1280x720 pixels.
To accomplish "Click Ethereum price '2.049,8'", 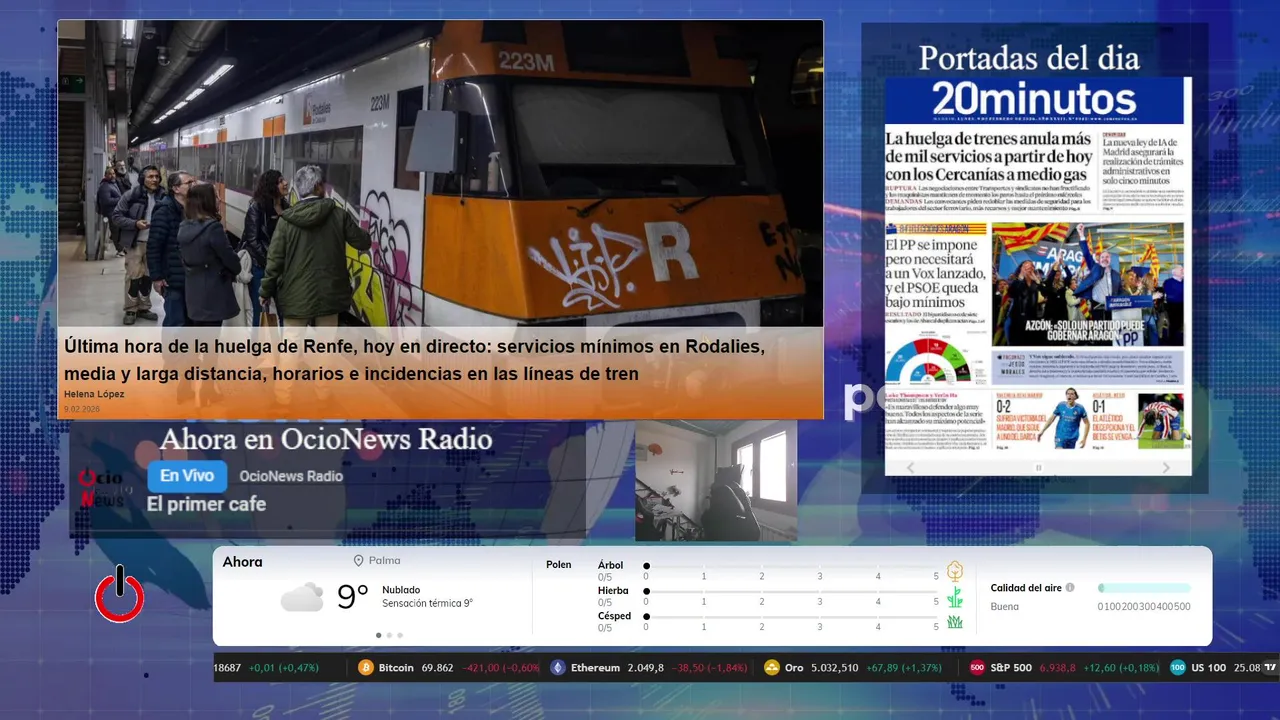I will click(645, 668).
